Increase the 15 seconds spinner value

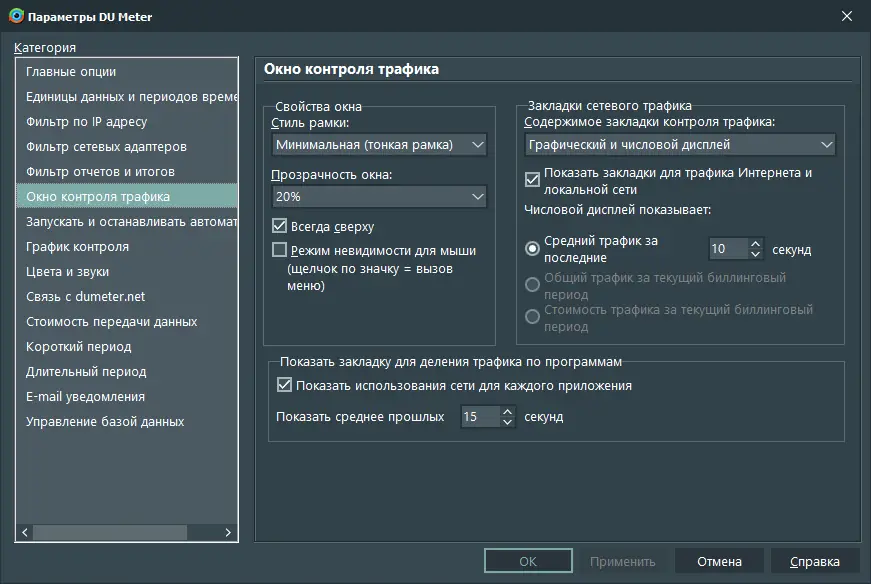(x=507, y=411)
